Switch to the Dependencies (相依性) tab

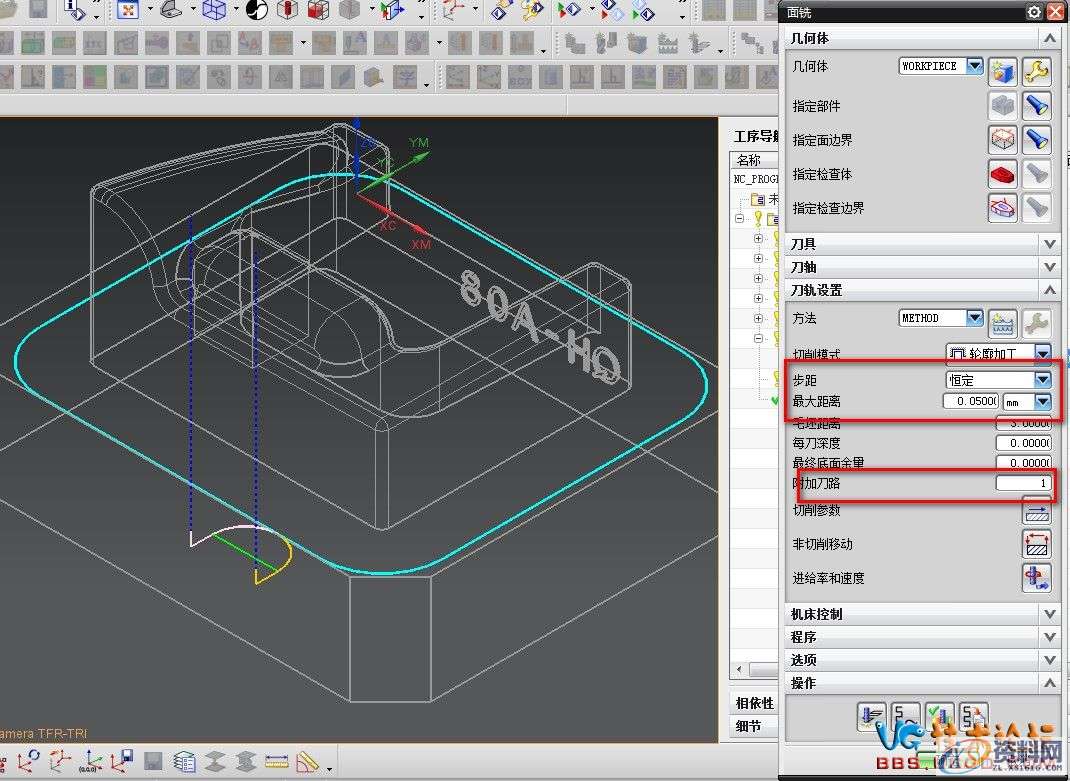(x=755, y=703)
